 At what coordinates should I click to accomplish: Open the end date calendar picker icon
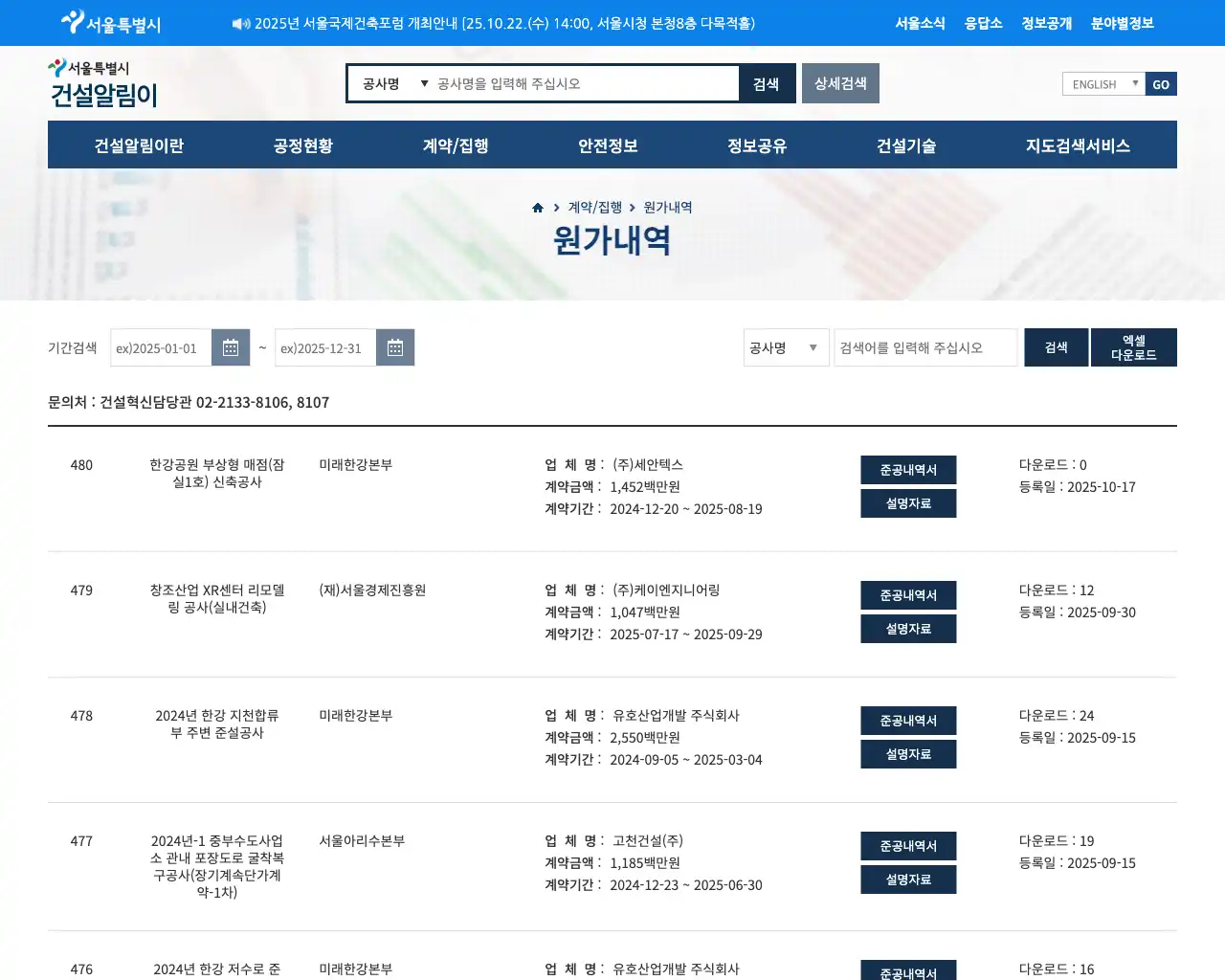click(x=395, y=347)
